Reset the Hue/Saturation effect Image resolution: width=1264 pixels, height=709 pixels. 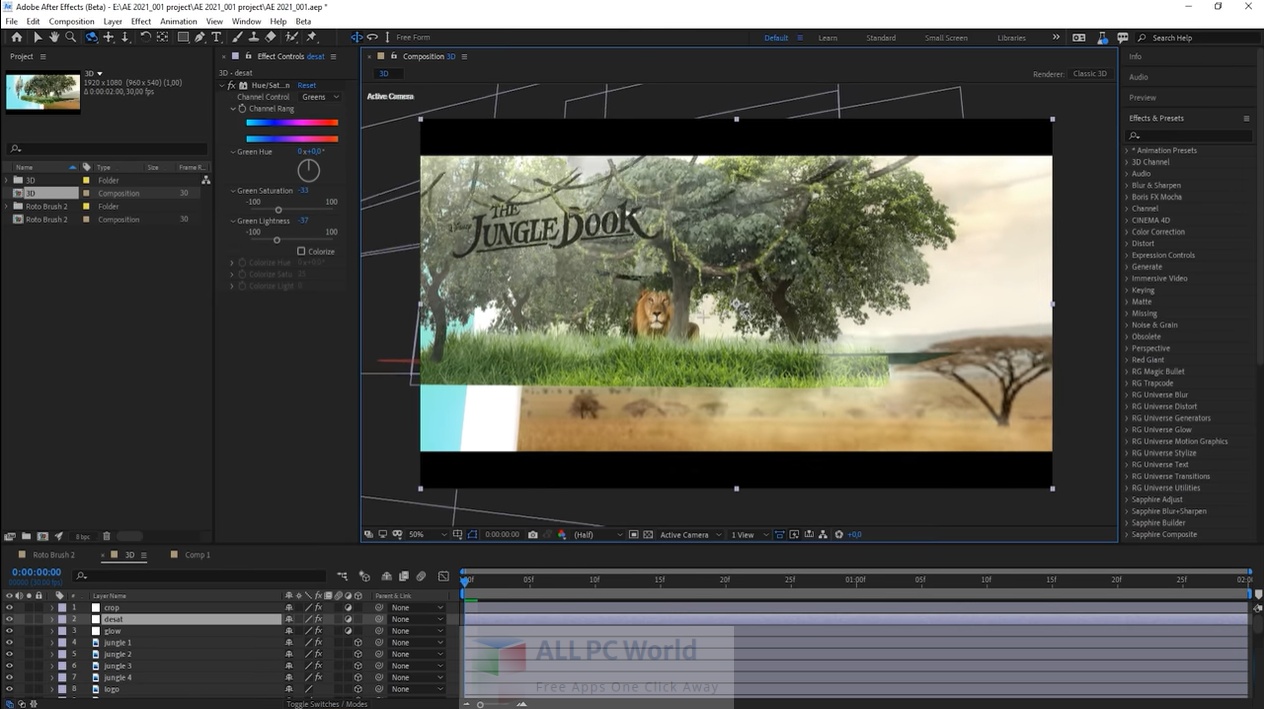click(x=306, y=85)
